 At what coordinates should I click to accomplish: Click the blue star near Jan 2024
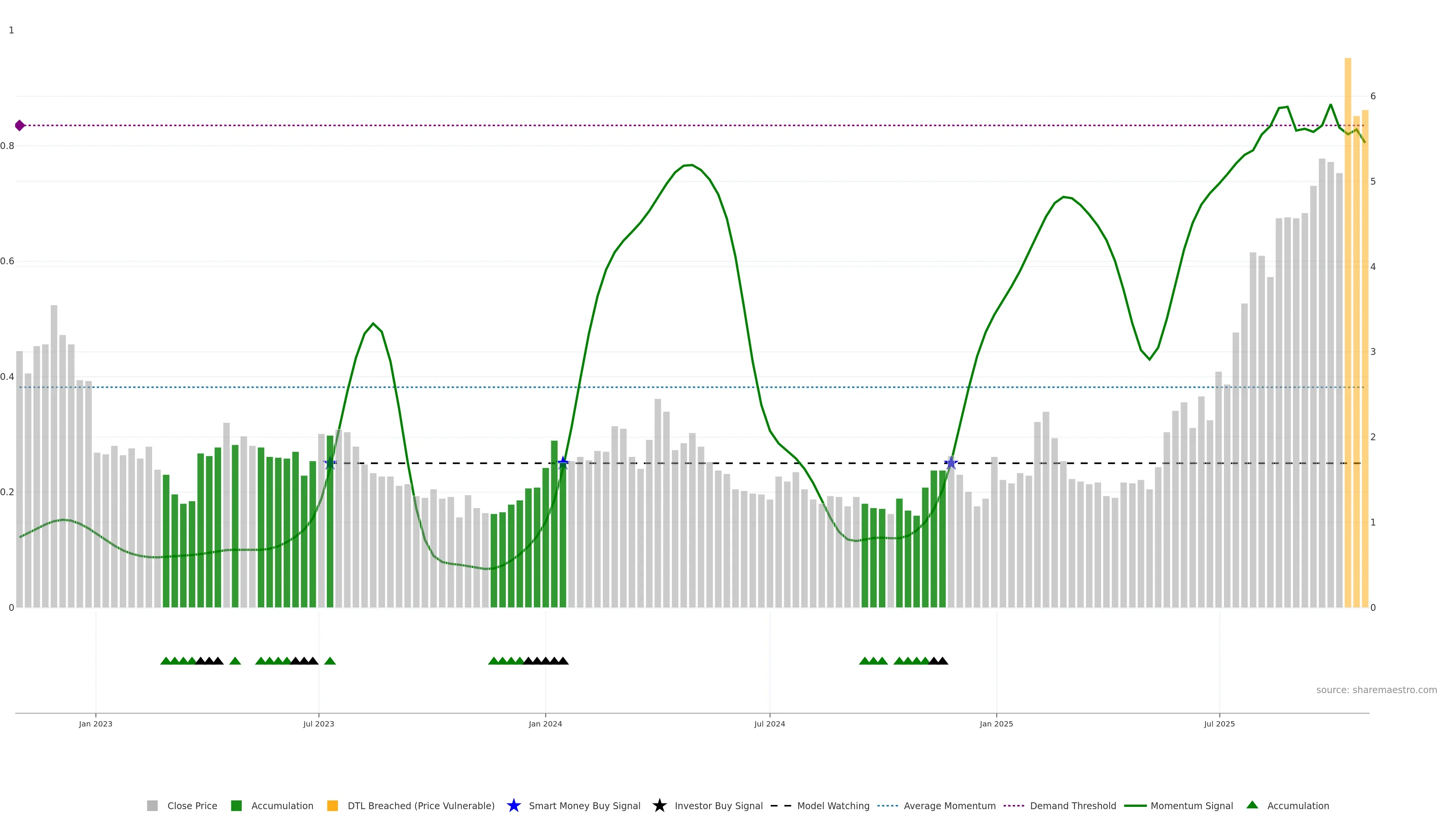(563, 463)
